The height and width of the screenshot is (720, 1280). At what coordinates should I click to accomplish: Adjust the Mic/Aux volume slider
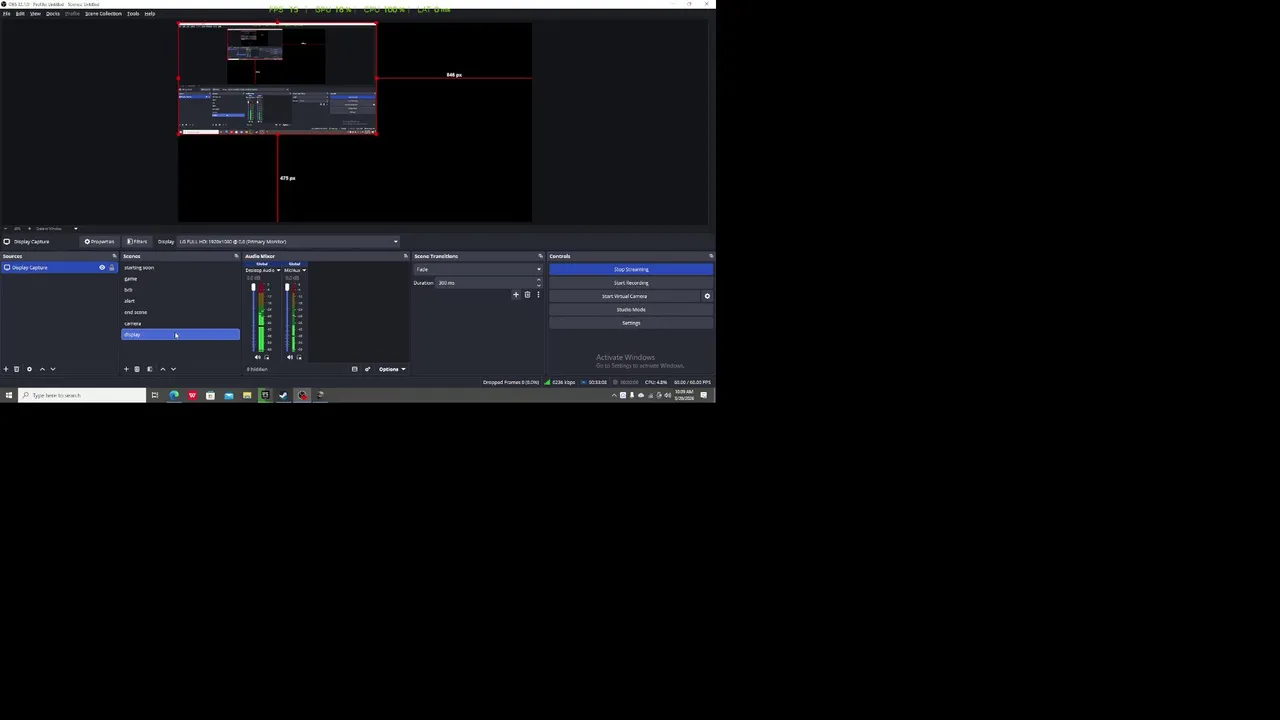[x=287, y=318]
